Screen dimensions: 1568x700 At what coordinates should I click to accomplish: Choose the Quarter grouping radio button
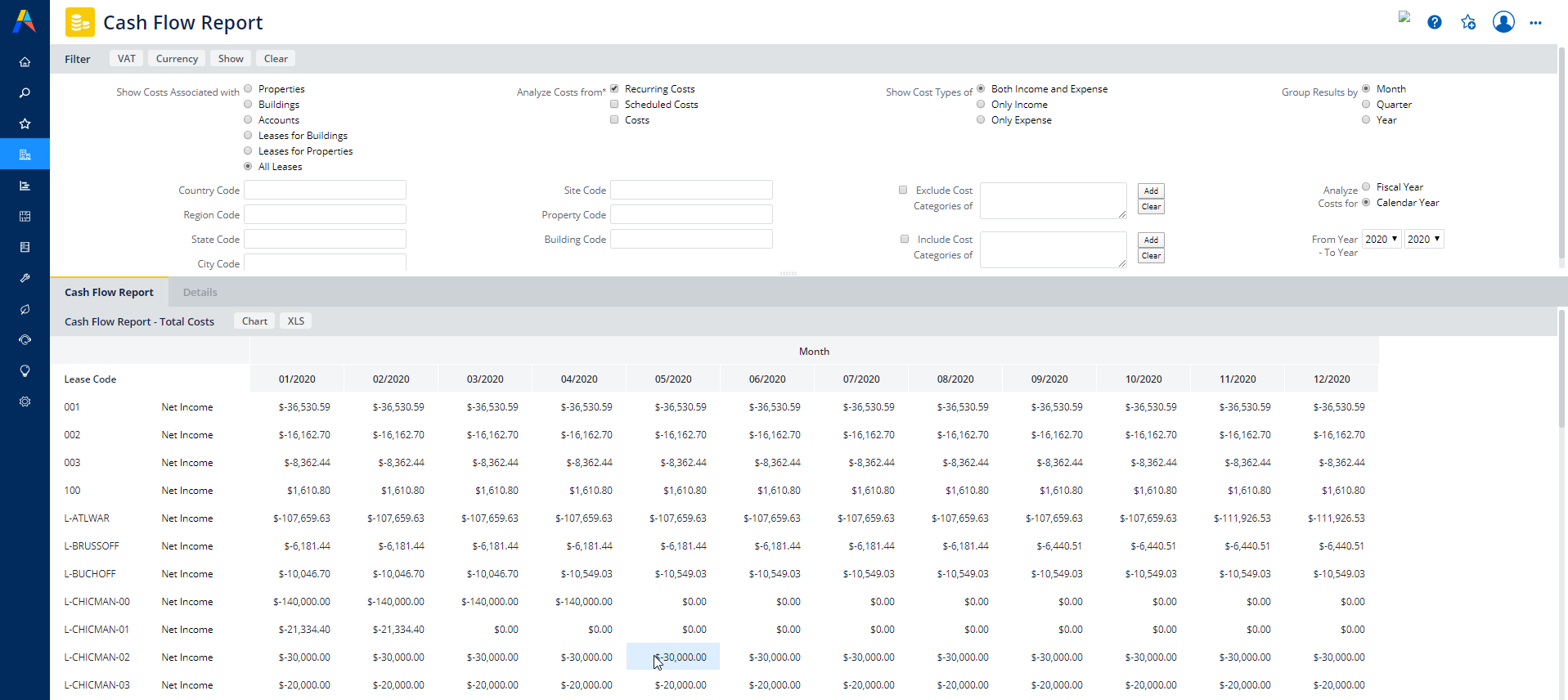pos(1366,105)
